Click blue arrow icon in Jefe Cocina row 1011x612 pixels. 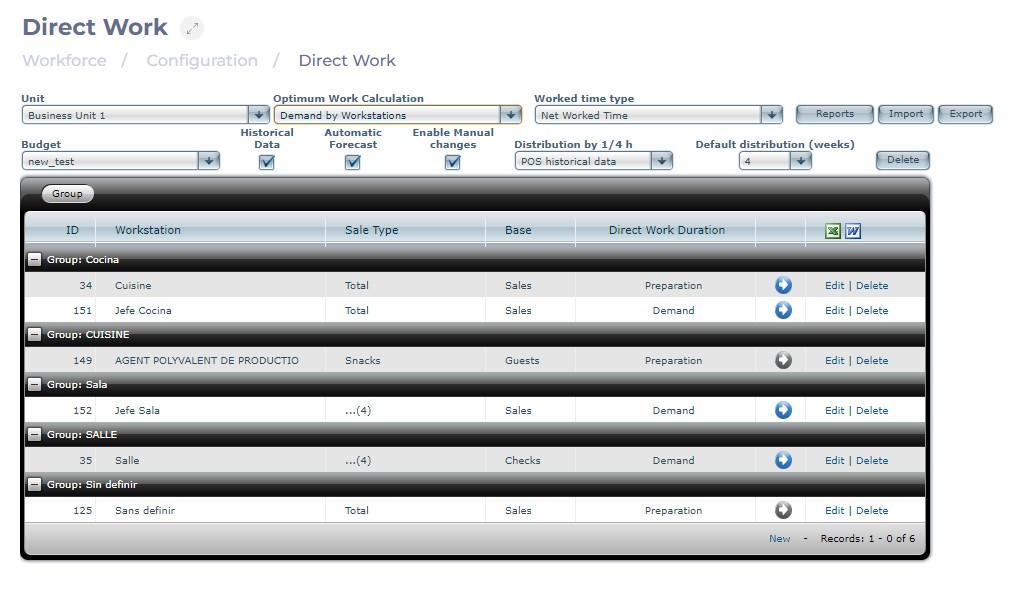[x=783, y=310]
